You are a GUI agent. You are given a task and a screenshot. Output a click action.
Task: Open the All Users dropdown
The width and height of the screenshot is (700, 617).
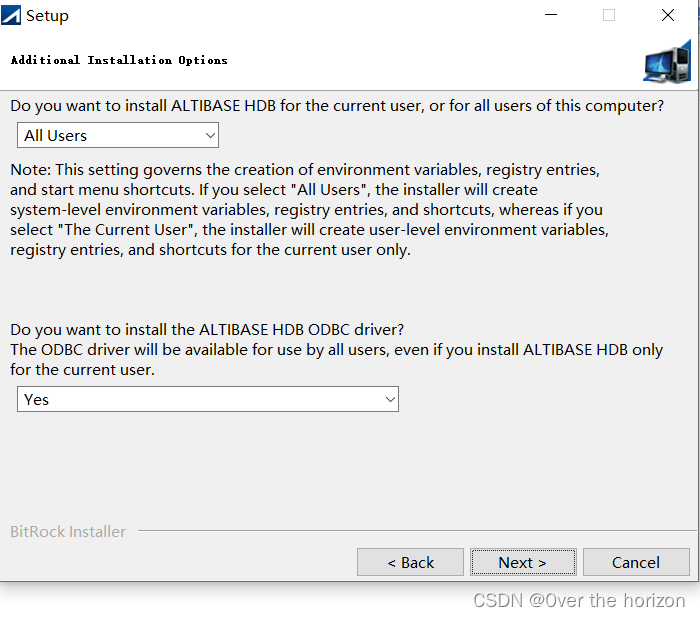tap(118, 135)
